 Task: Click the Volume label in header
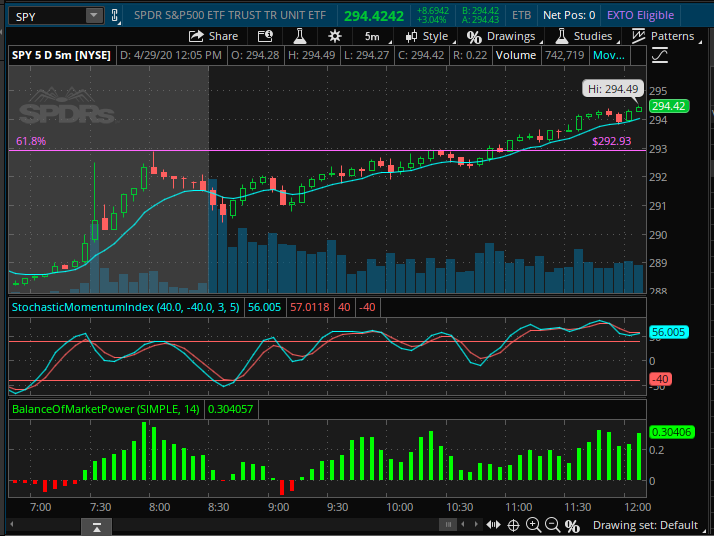coord(515,55)
